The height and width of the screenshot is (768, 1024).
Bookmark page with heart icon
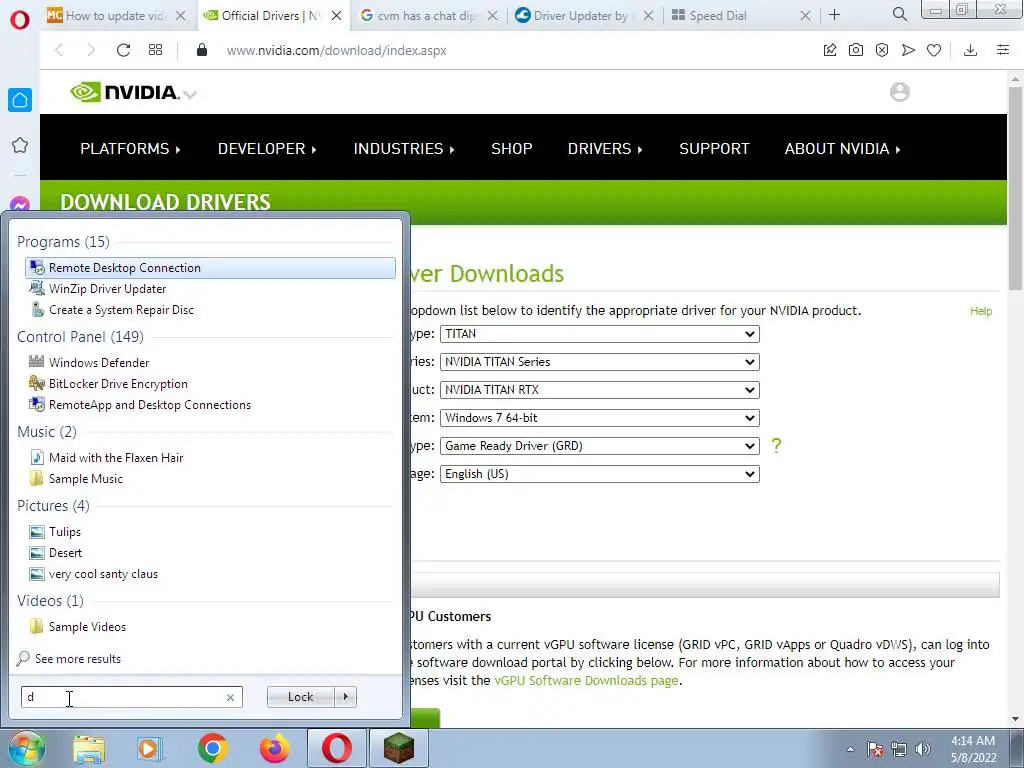pos(934,50)
